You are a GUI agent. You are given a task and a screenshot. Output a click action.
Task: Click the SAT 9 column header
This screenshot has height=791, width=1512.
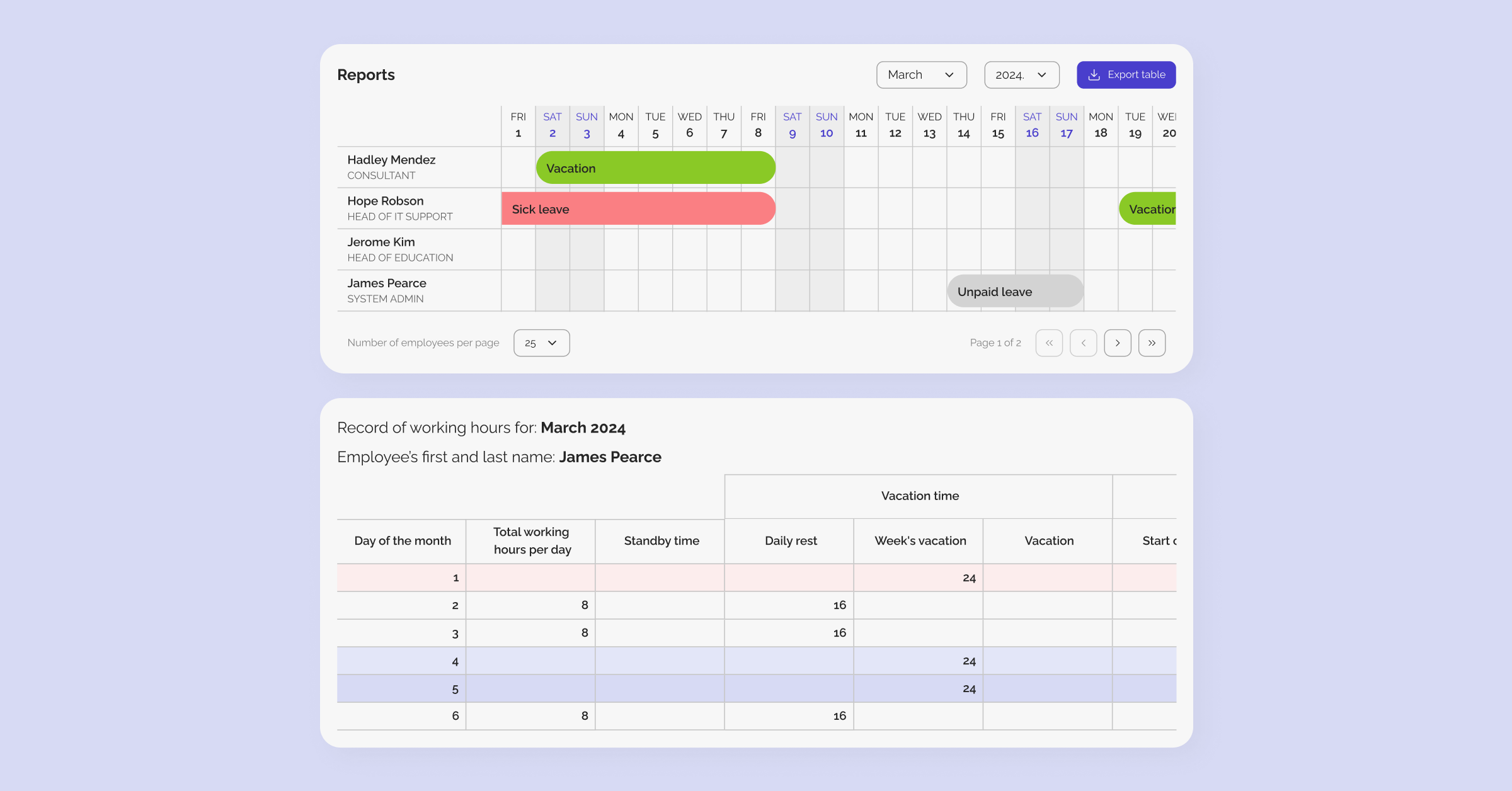tap(792, 125)
